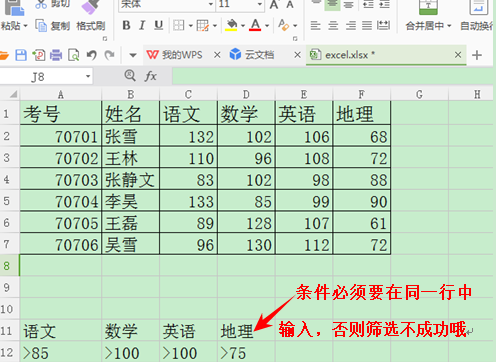Click the formula bar magnifier icon
Screen dimensions: 496x362
(130, 76)
